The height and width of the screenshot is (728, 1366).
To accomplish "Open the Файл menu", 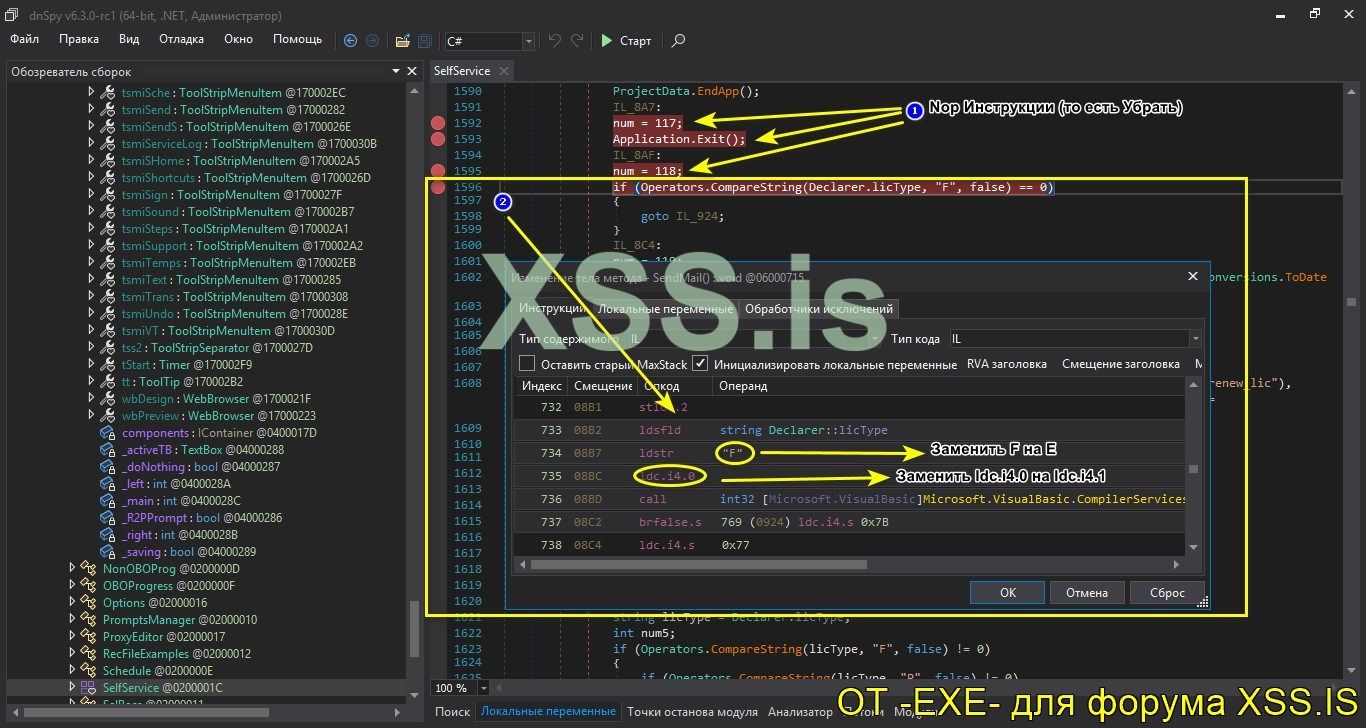I will pos(25,40).
